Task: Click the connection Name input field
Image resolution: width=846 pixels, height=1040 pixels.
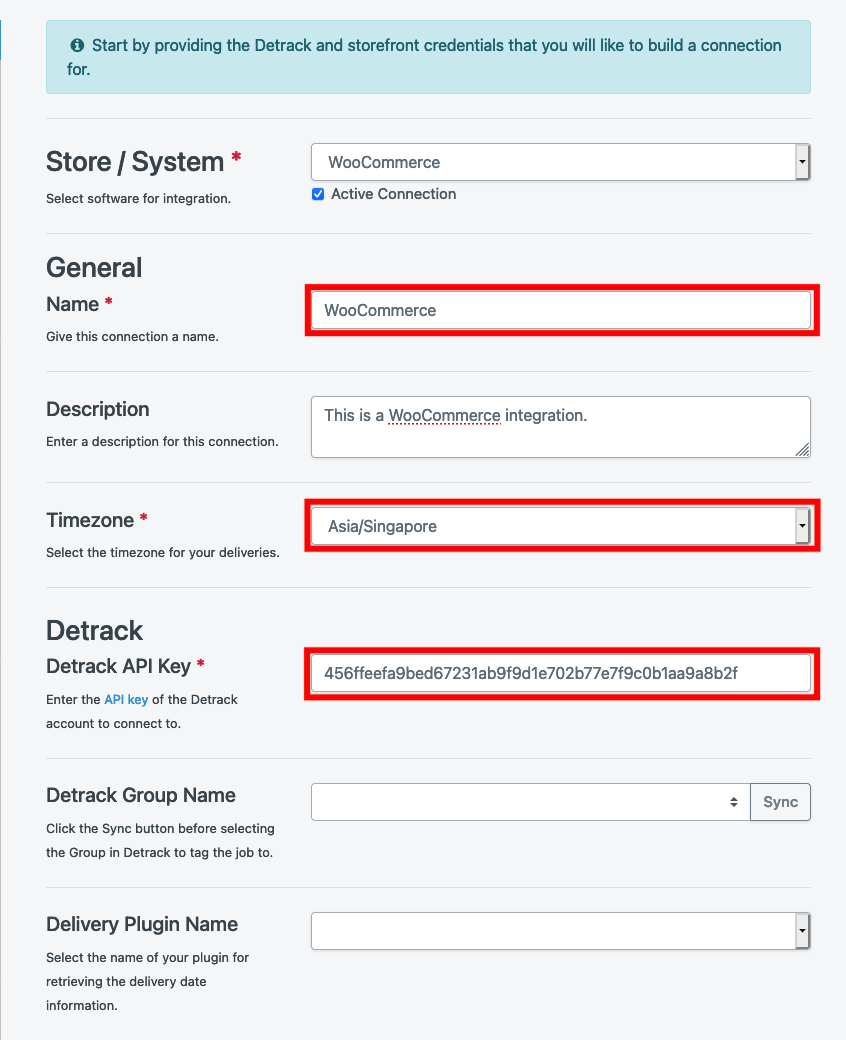Action: (561, 310)
